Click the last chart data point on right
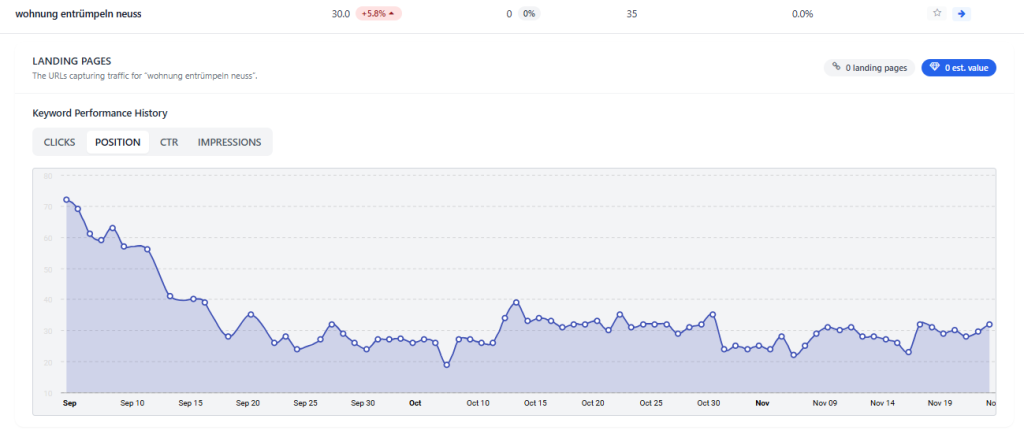The image size is (1024, 434). tap(989, 324)
